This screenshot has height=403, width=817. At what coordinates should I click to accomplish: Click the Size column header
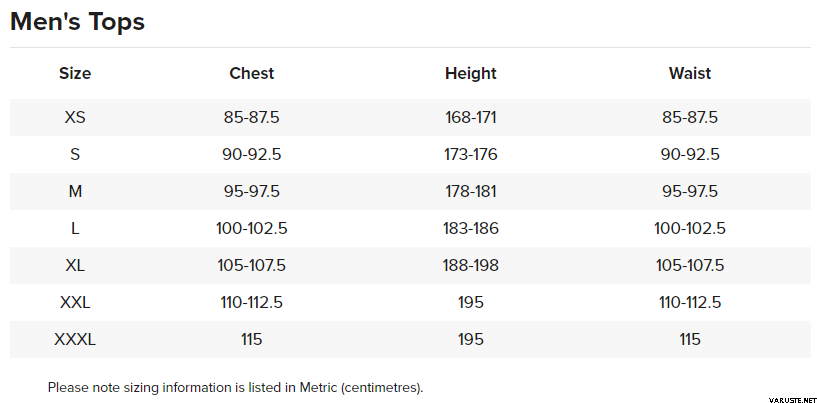point(75,73)
